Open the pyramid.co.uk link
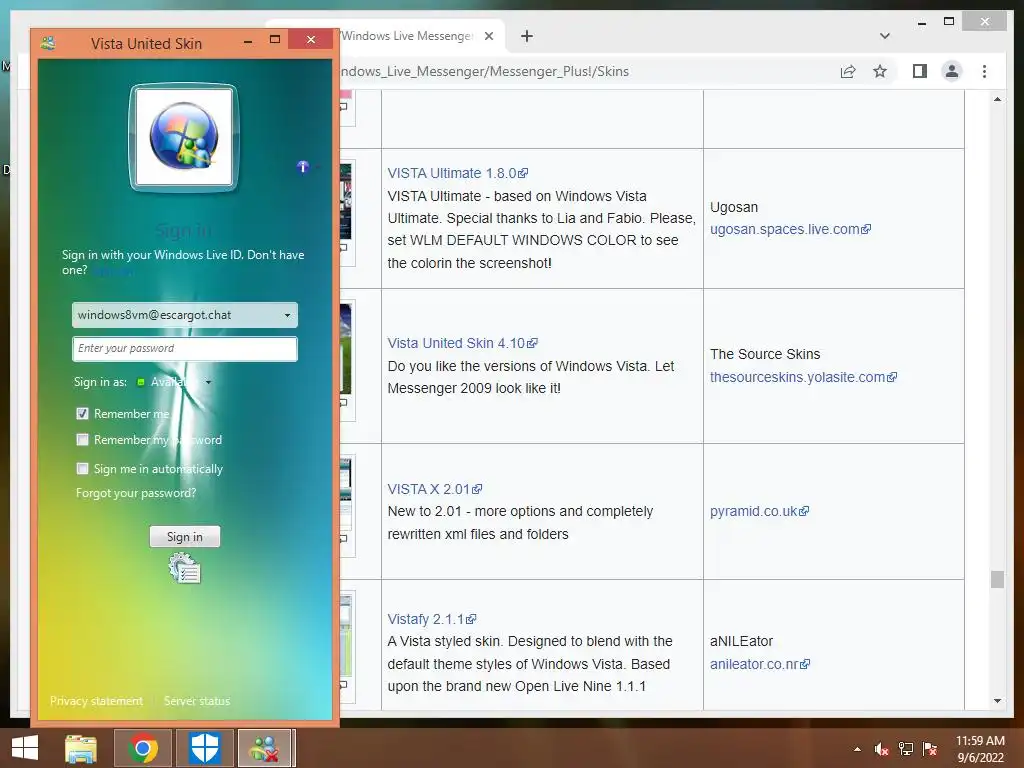 760,511
